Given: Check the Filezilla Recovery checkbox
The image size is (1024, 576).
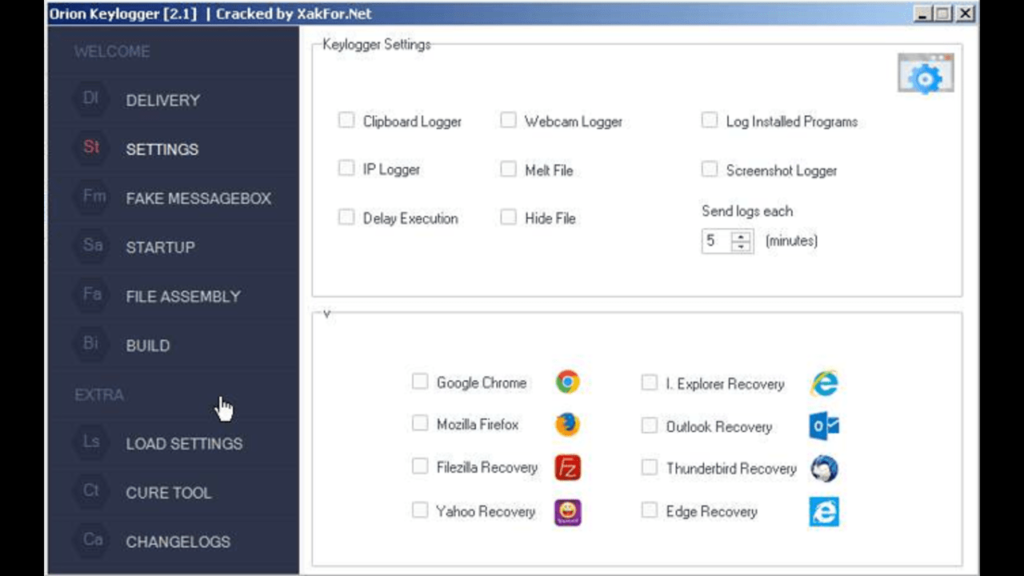Looking at the screenshot, I should [x=420, y=466].
